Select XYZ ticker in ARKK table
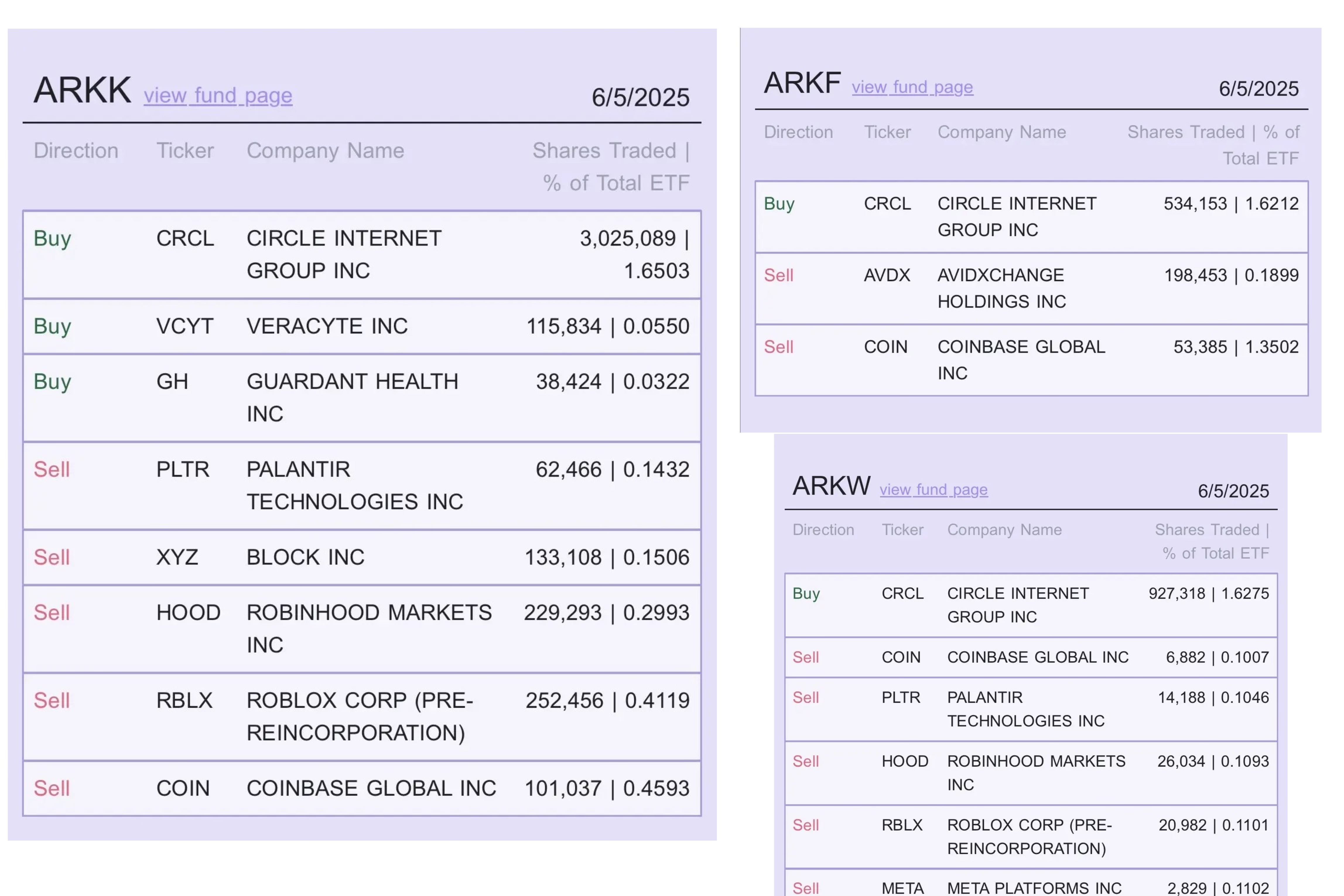 177,557
